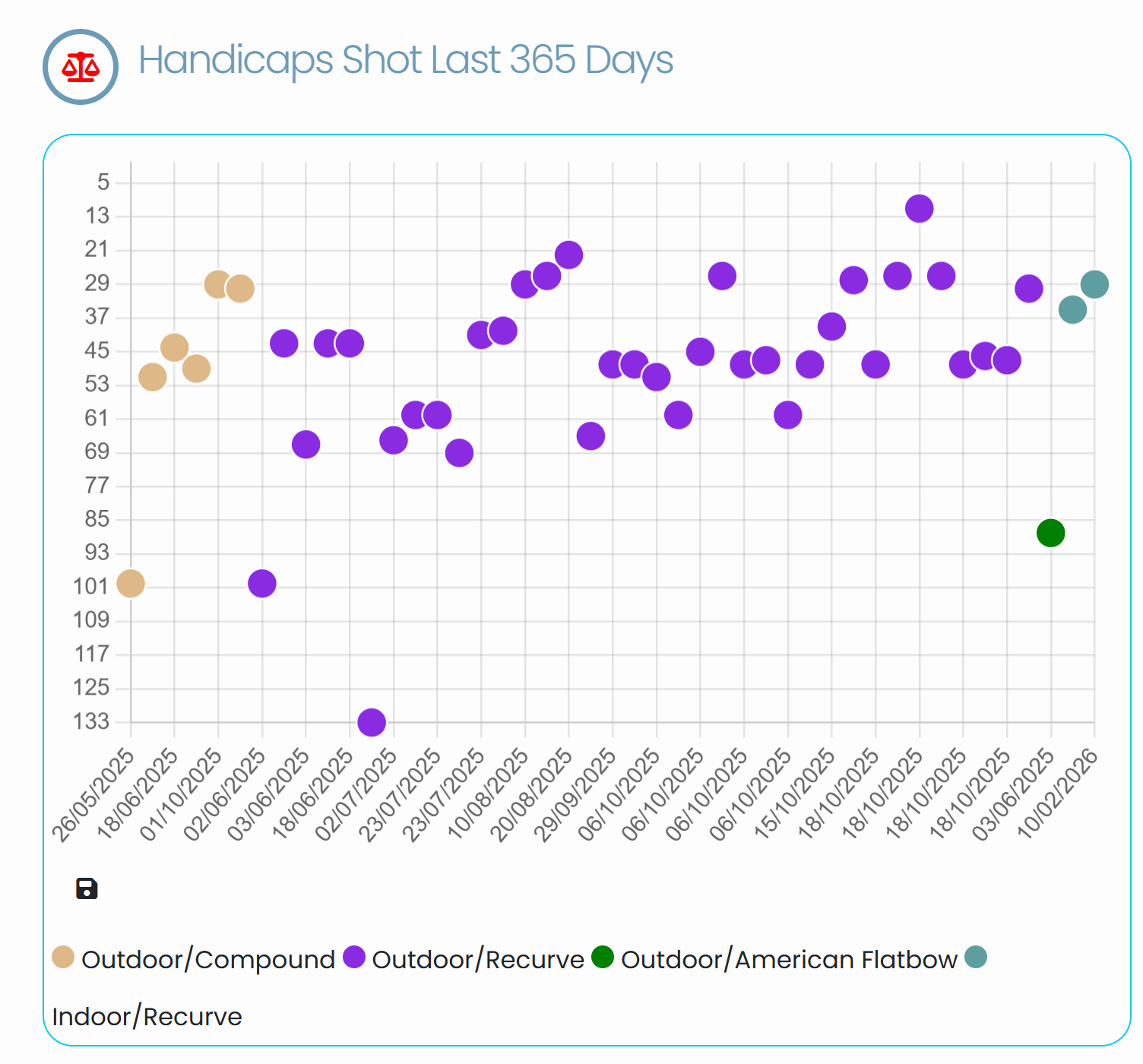Image resolution: width=1143 pixels, height=1064 pixels.
Task: Select the purple data point near handicap 13
Action: coord(920,208)
